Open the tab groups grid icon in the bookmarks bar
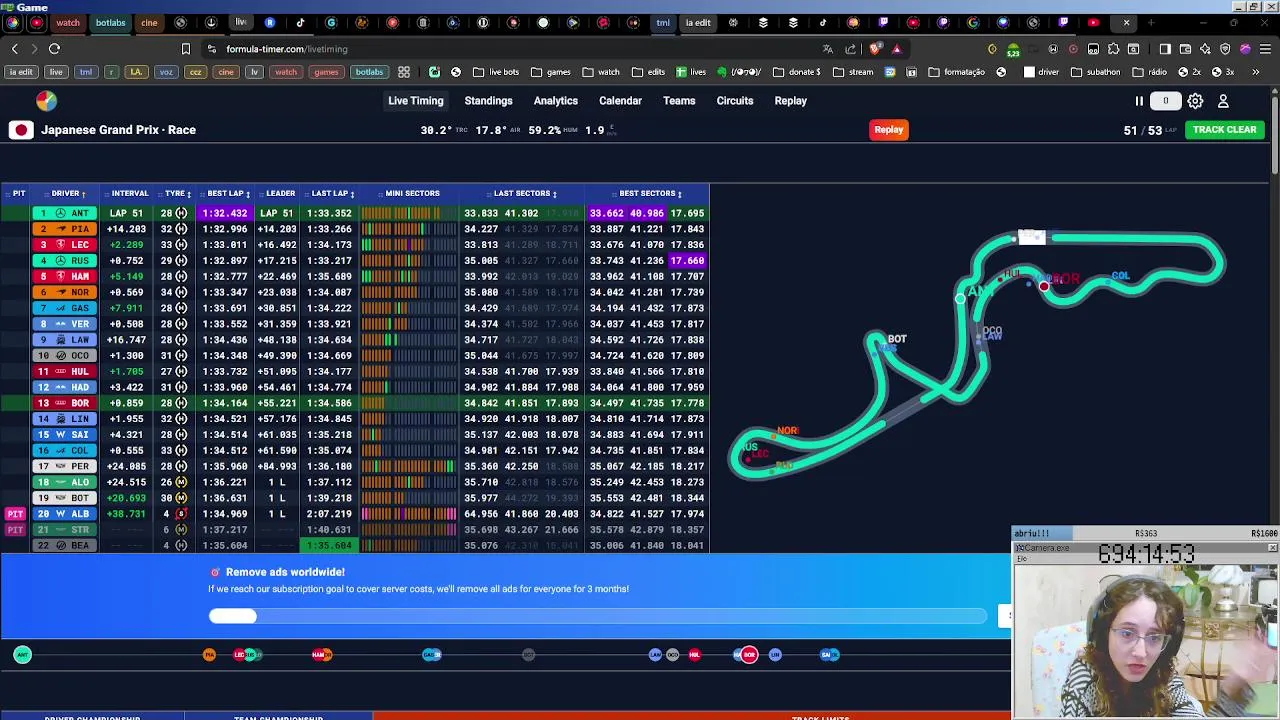The image size is (1280, 720). coord(403,72)
